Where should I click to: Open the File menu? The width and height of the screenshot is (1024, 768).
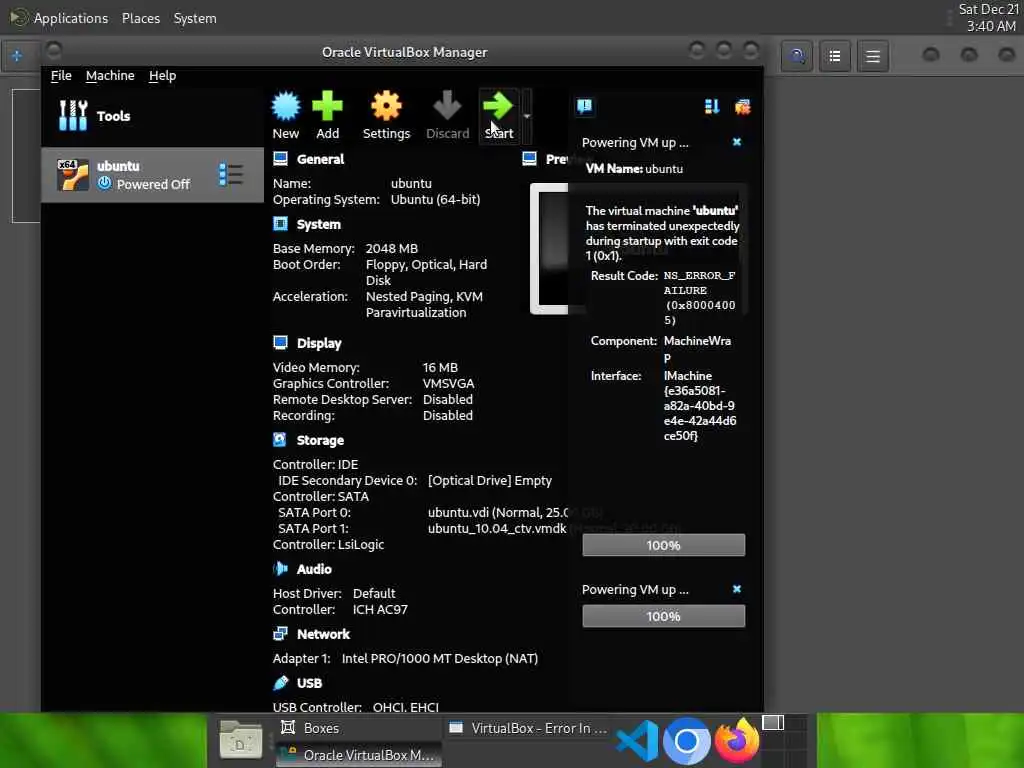pos(61,76)
